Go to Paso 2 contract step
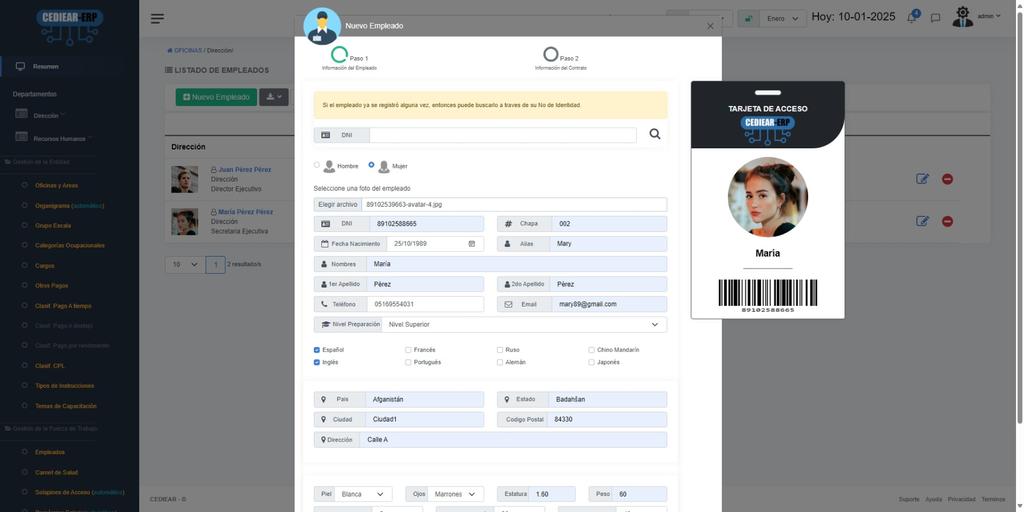The image size is (1024, 512). click(551, 55)
